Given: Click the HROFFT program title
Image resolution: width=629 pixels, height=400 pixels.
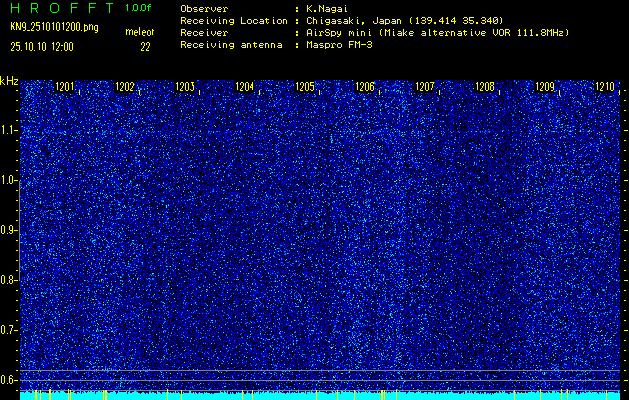Looking at the screenshot, I should pos(58,8).
